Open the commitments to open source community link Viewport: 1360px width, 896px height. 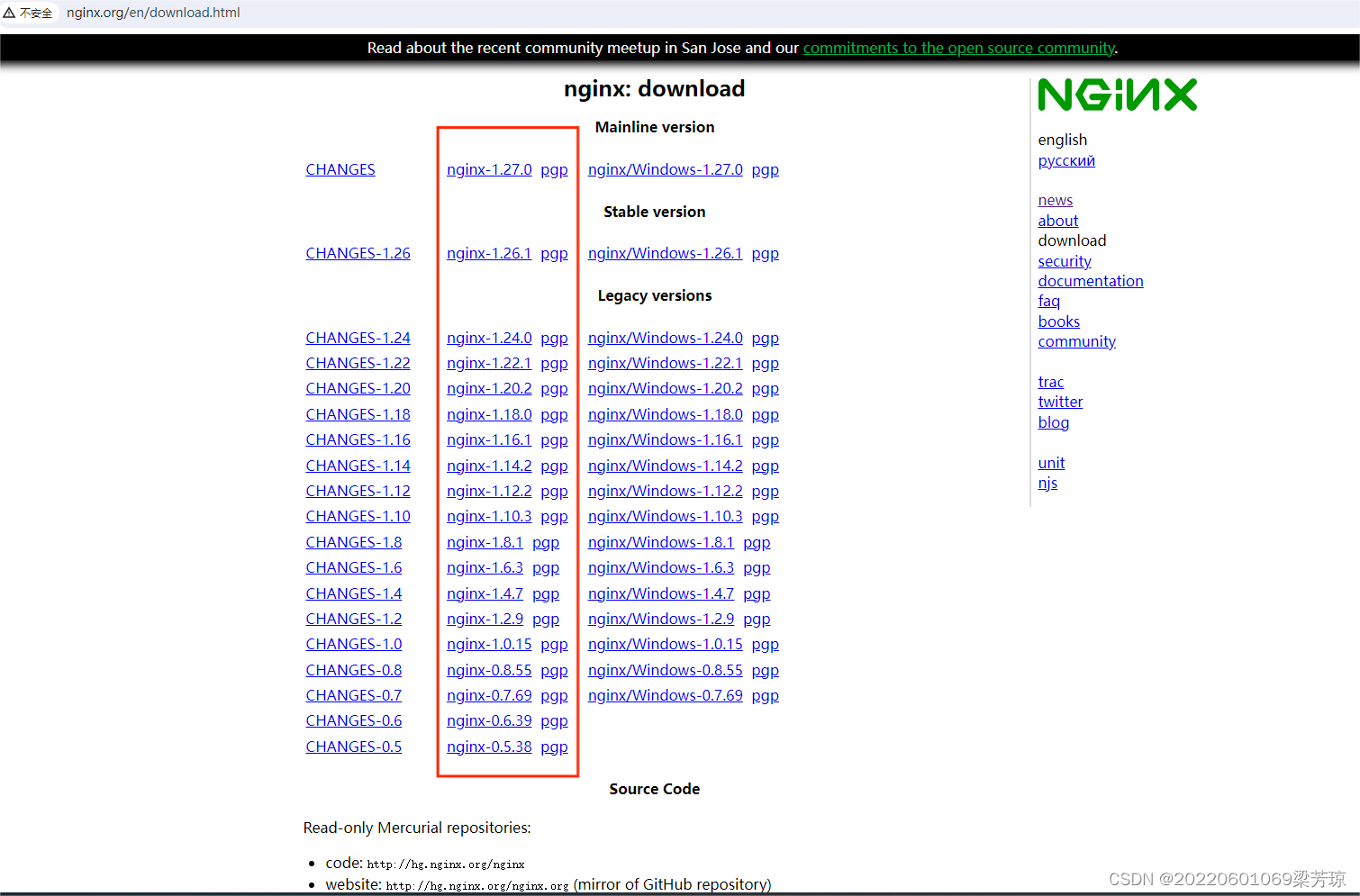coord(958,48)
